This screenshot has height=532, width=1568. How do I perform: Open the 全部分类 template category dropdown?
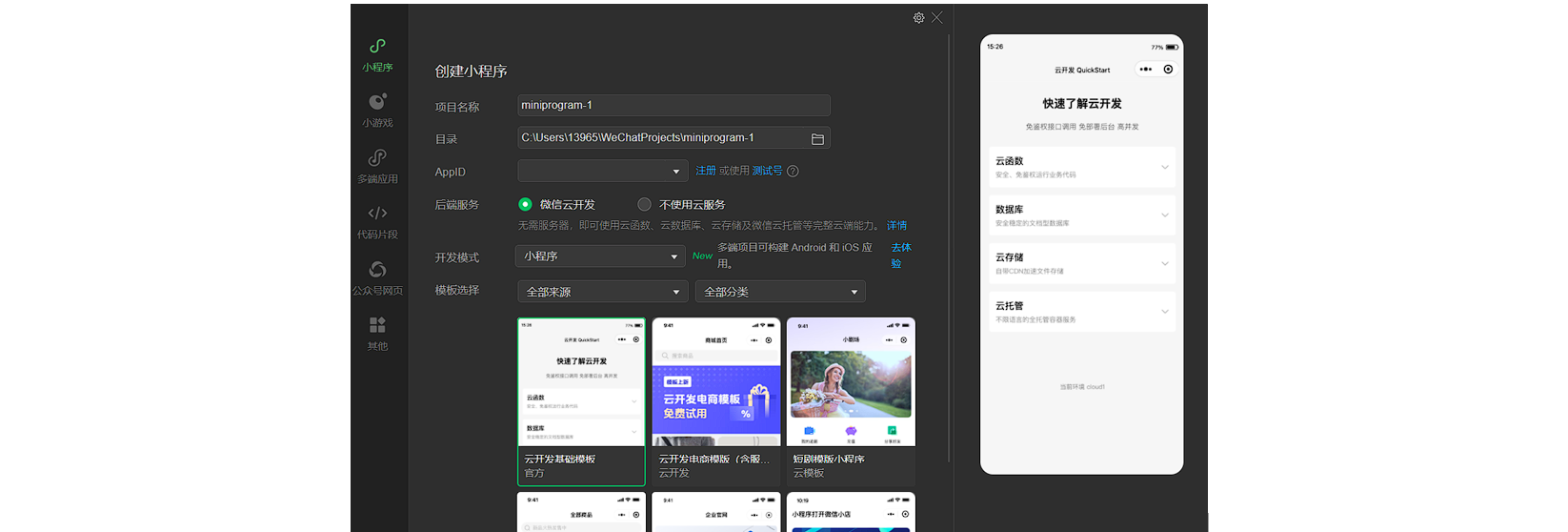click(780, 292)
